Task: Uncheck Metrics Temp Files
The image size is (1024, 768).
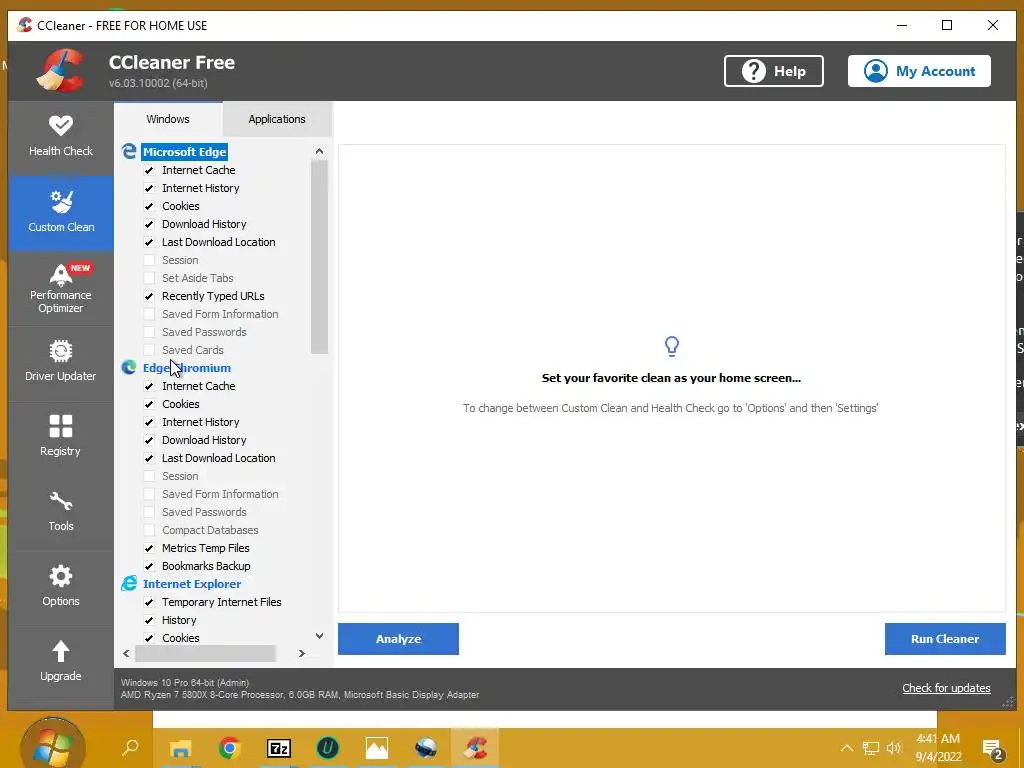Action: [149, 548]
